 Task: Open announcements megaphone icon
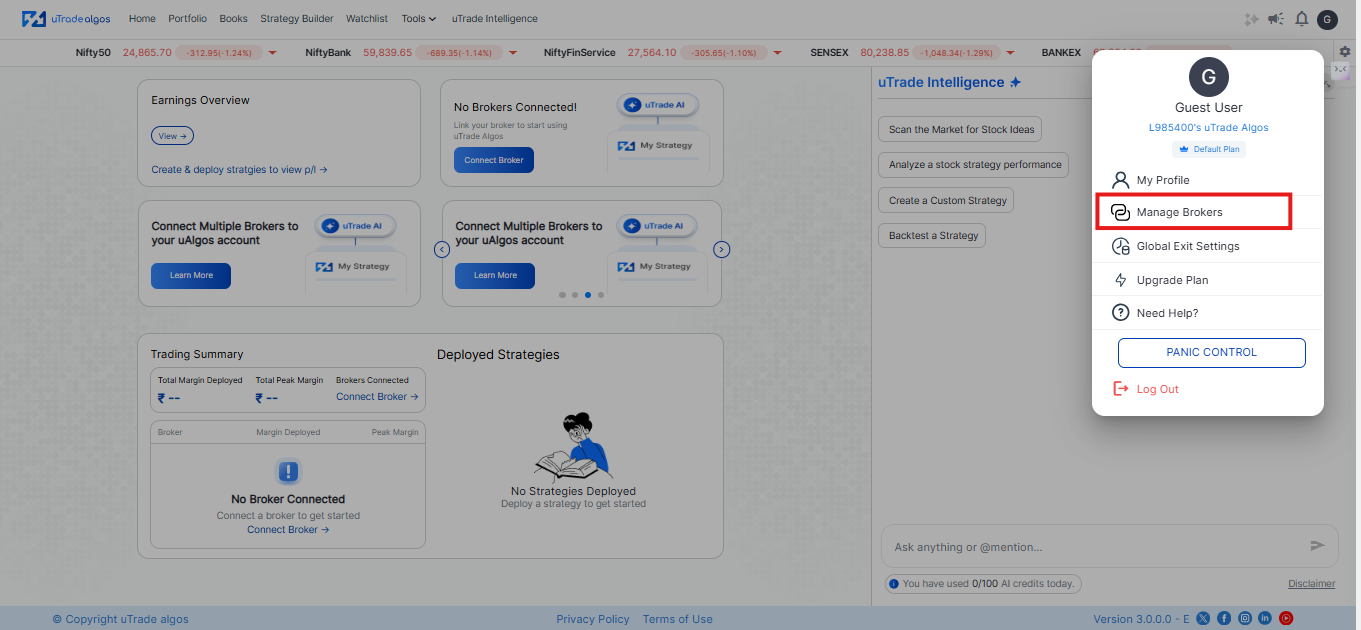pos(1276,19)
